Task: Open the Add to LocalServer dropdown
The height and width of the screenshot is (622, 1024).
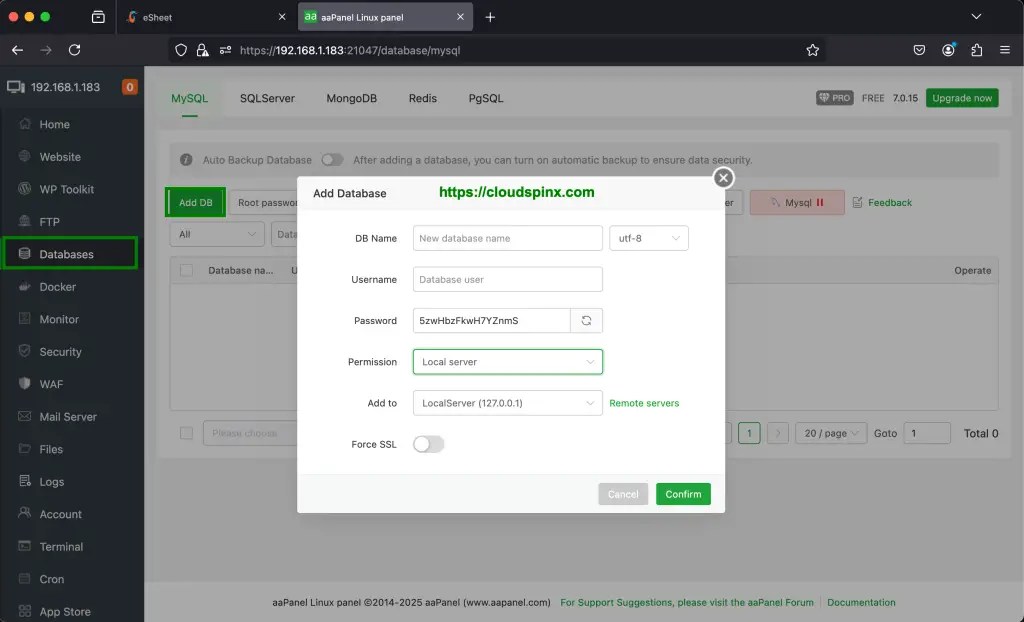Action: click(x=507, y=403)
